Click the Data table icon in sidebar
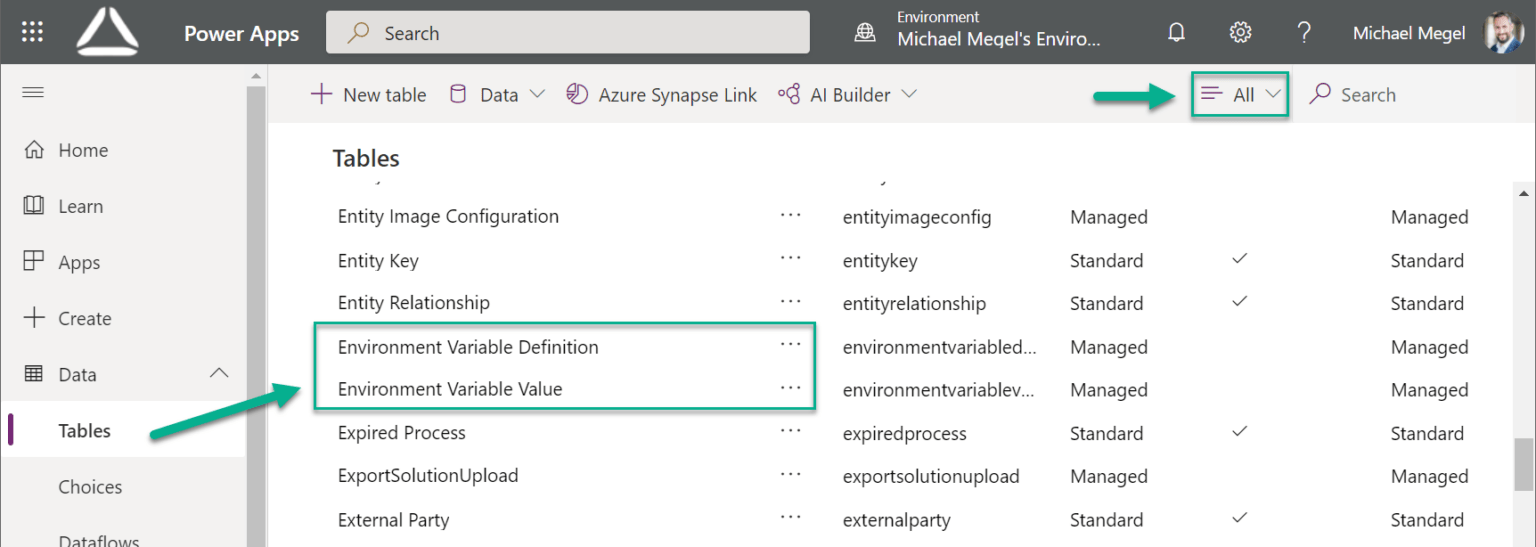 pyautogui.click(x=34, y=374)
